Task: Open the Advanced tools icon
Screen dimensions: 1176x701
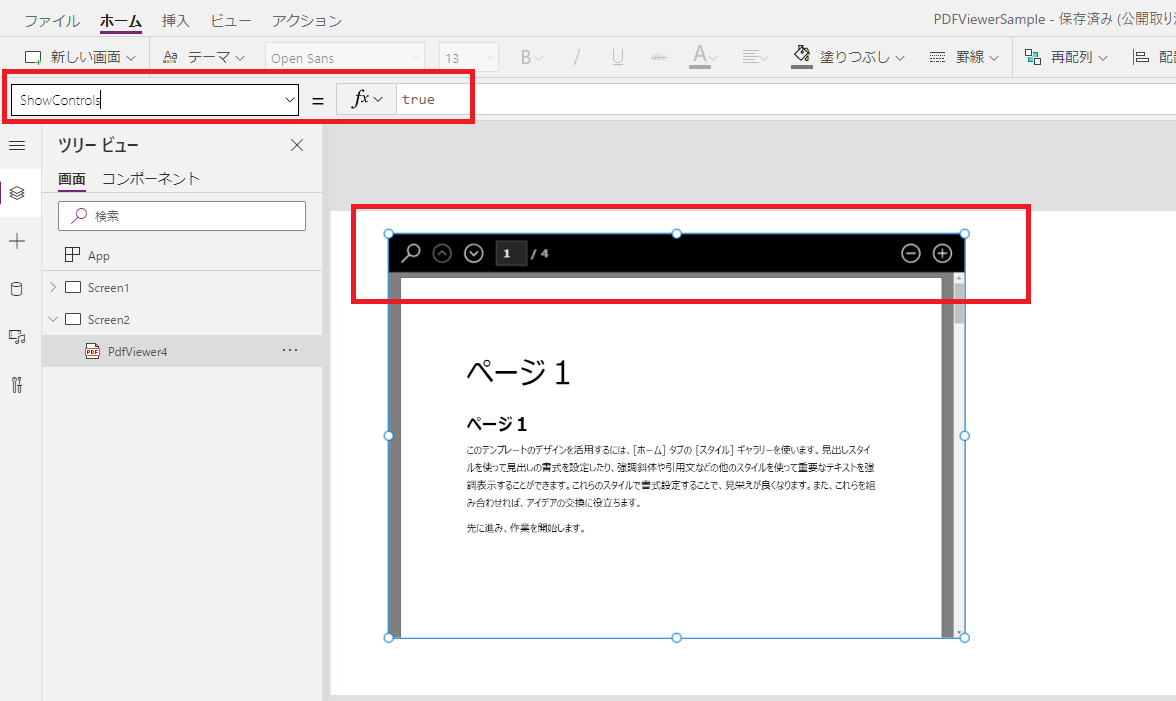Action: coord(17,385)
